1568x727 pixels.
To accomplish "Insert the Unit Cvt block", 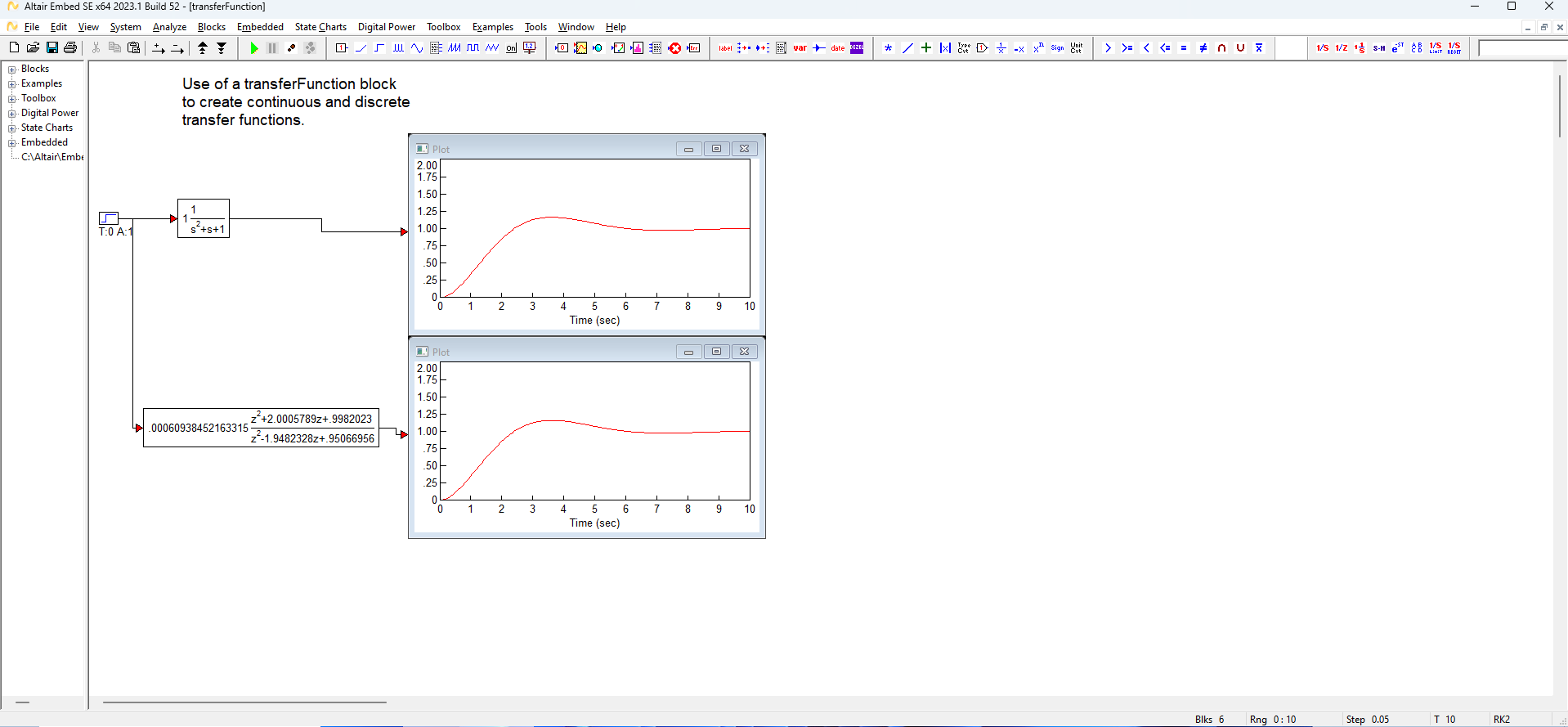I will click(x=1077, y=48).
